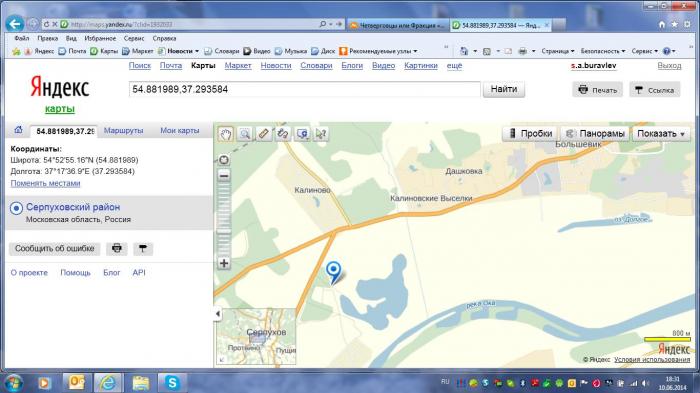Toggle the Пробки traffic layer
This screenshot has height=393, width=700.
click(530, 134)
